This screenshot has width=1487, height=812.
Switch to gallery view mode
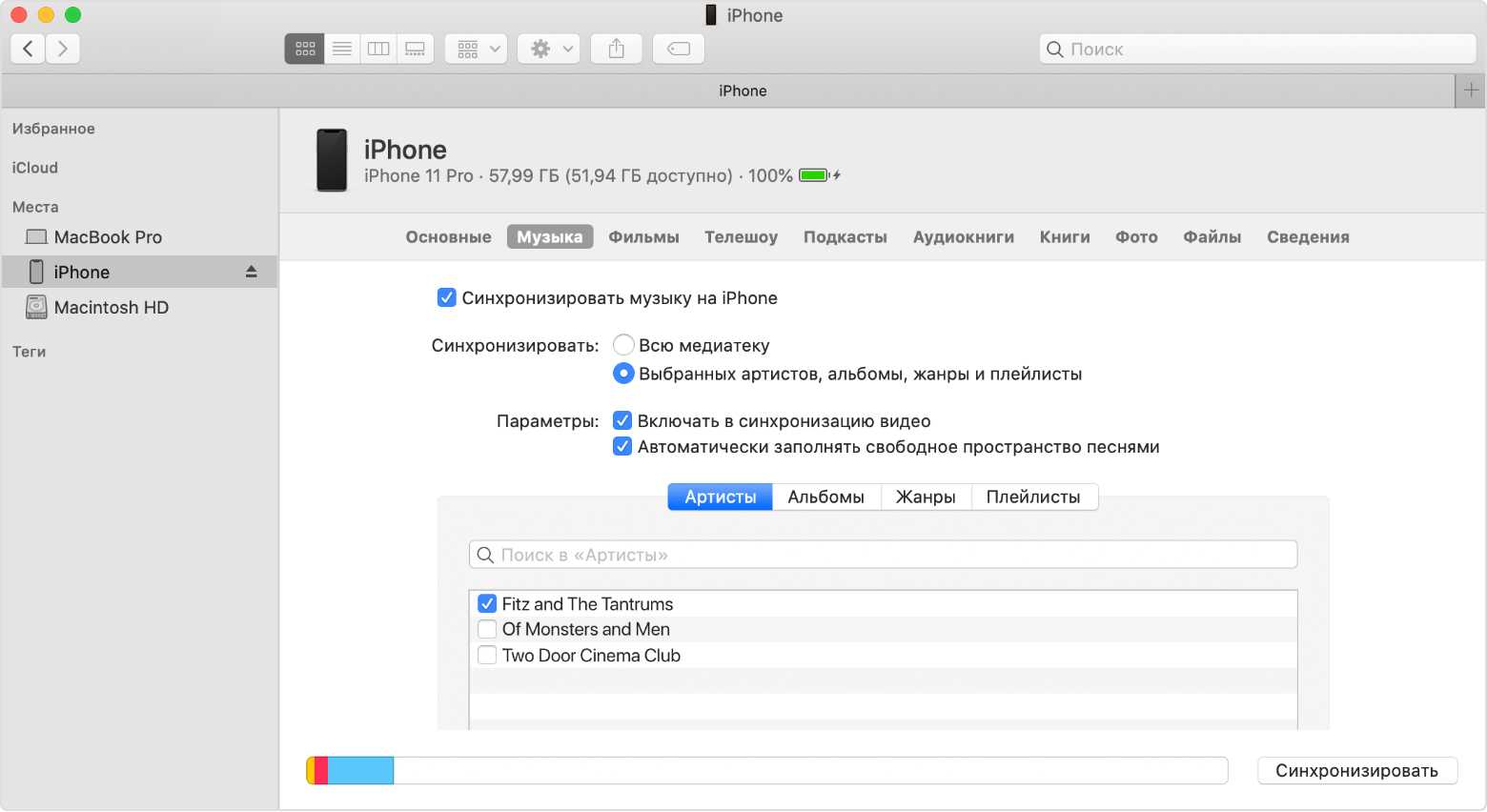(416, 49)
